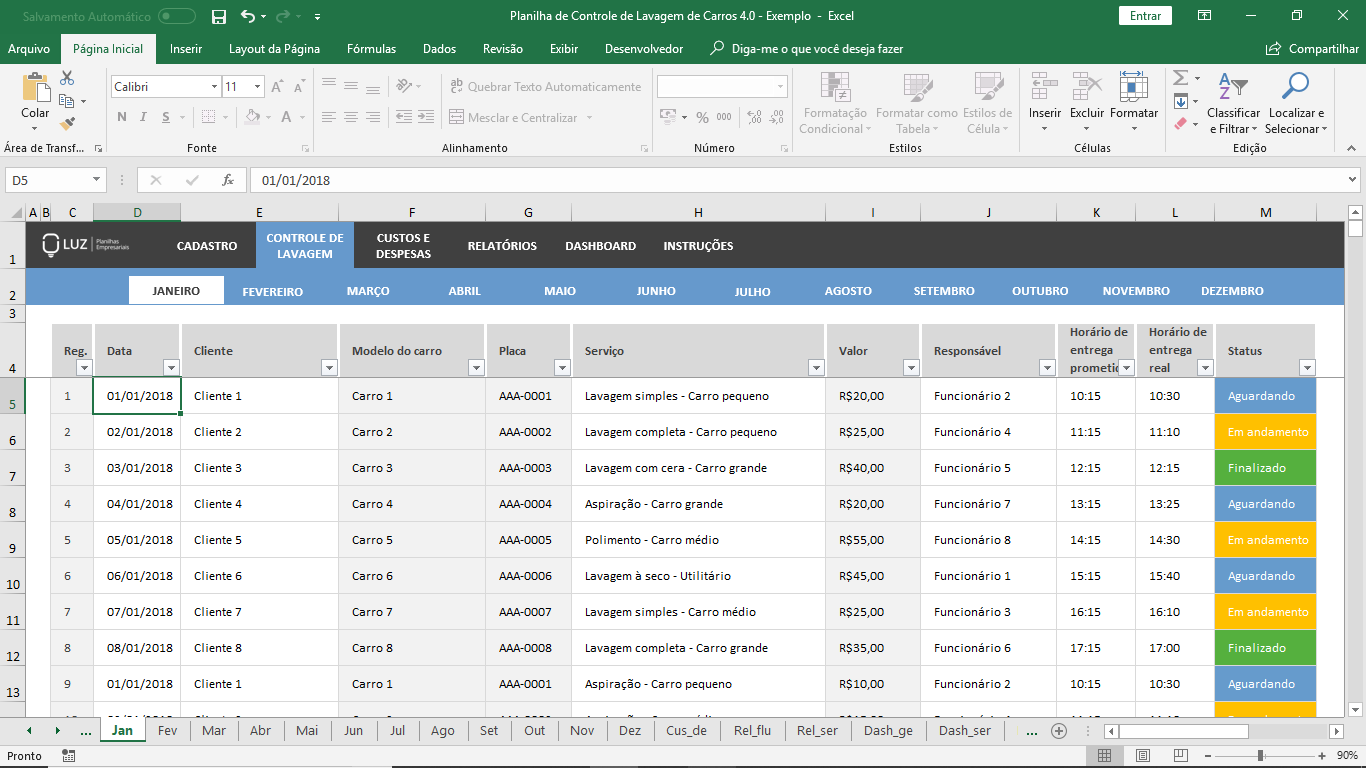Click the Entrar sign-in button
Screen dimensions: 1366x768
[x=1145, y=16]
